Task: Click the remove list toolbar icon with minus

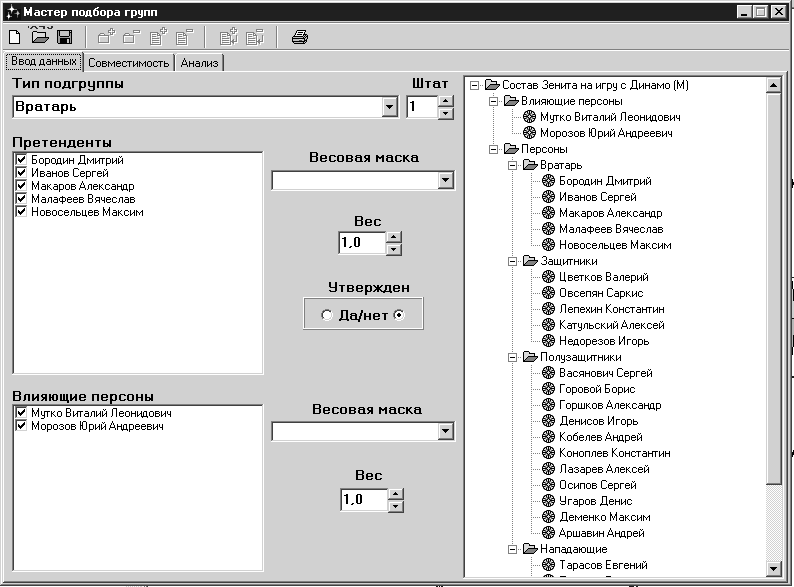Action: coord(184,37)
